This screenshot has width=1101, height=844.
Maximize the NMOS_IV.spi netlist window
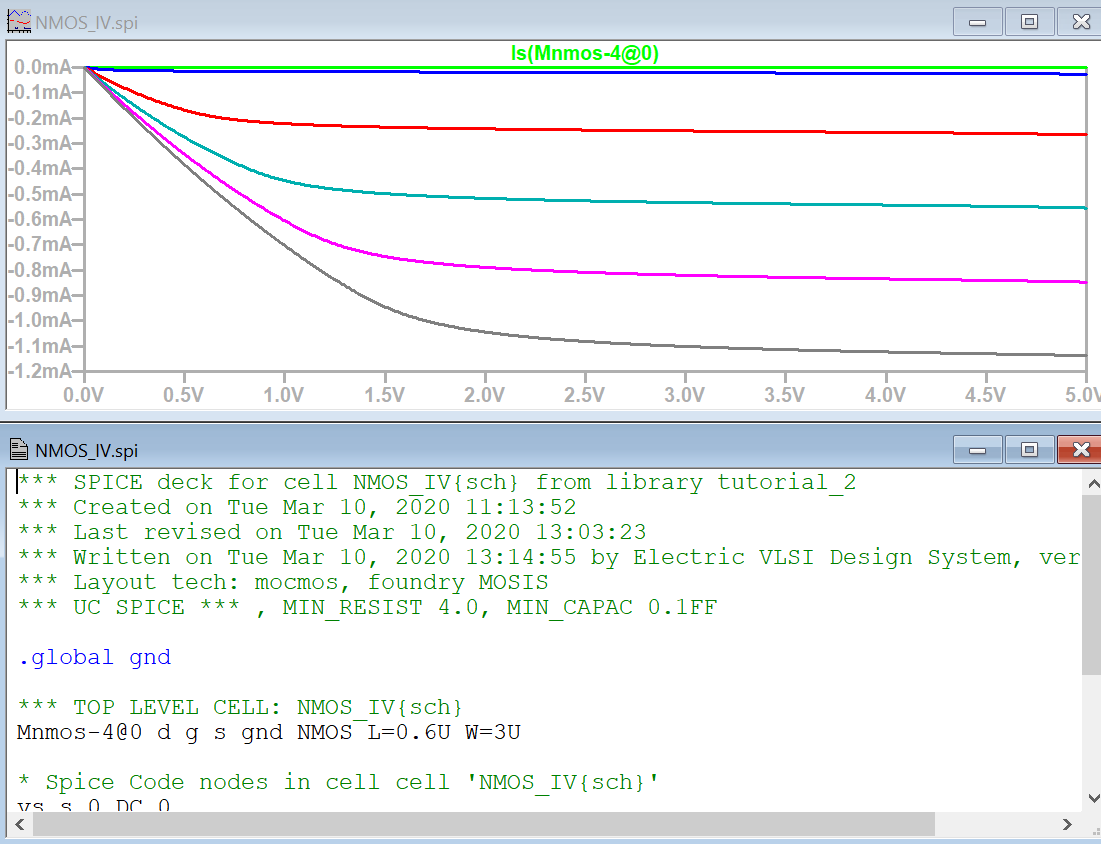tap(1029, 450)
